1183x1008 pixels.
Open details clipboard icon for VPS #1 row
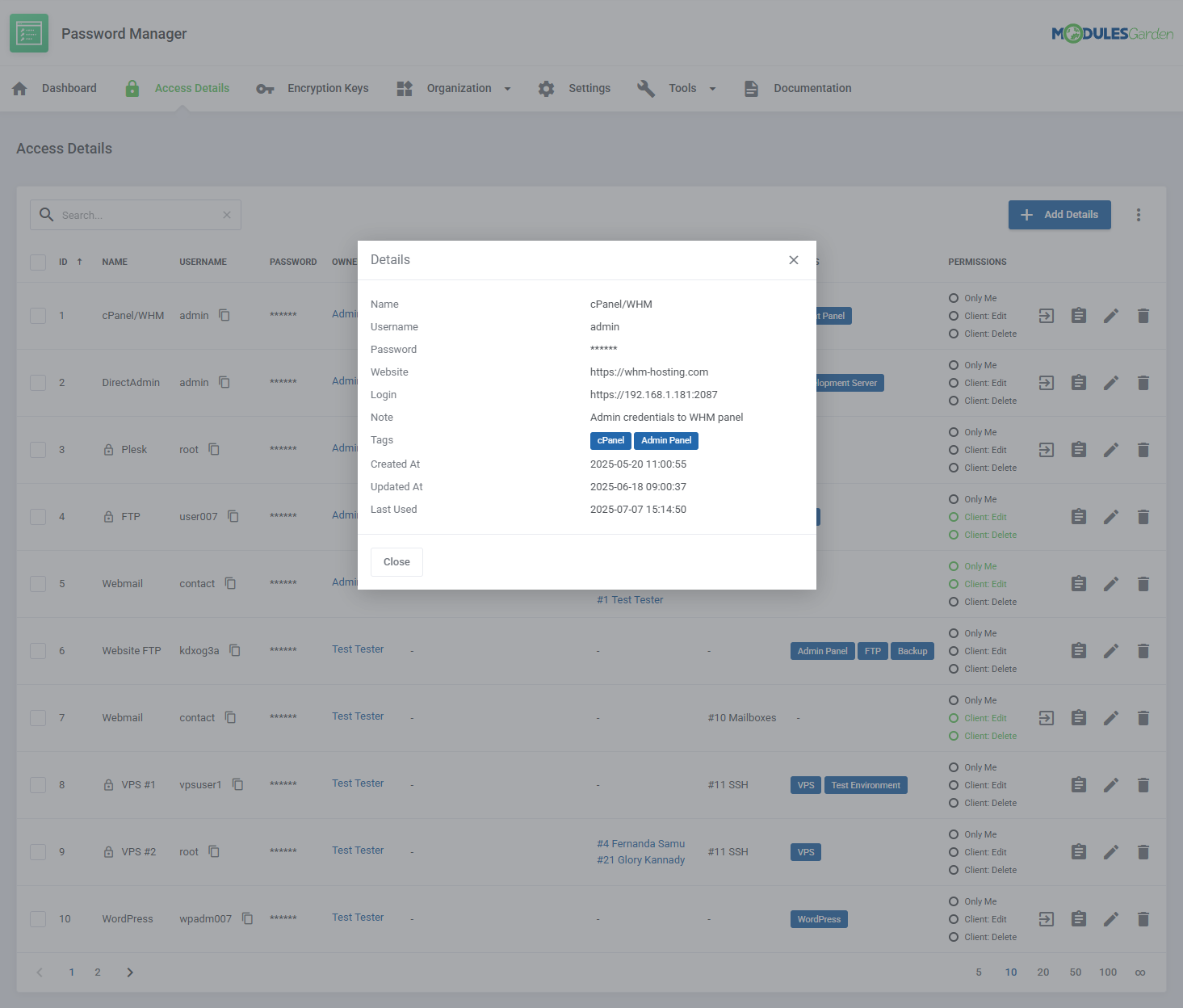pos(1078,785)
